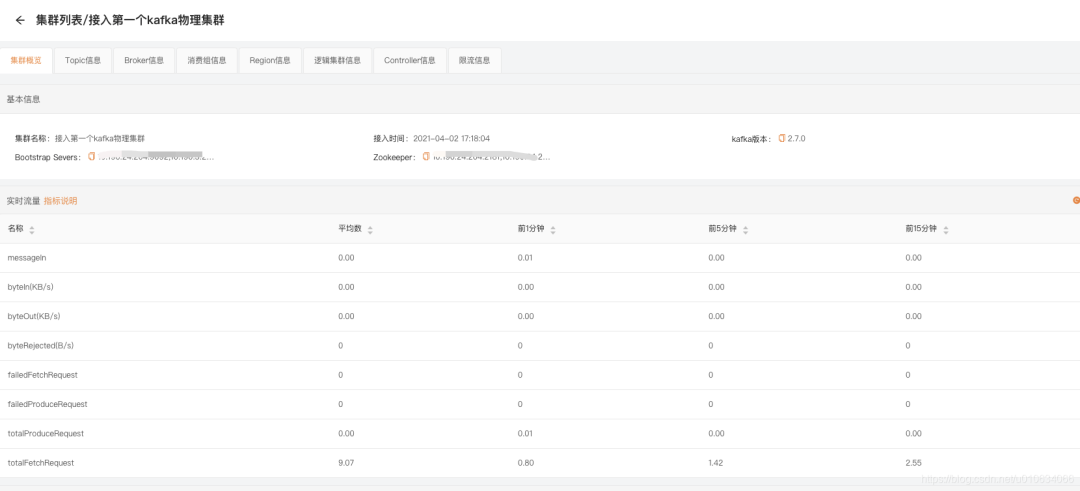Click the byteIn(KB/s) row name

tap(30, 286)
